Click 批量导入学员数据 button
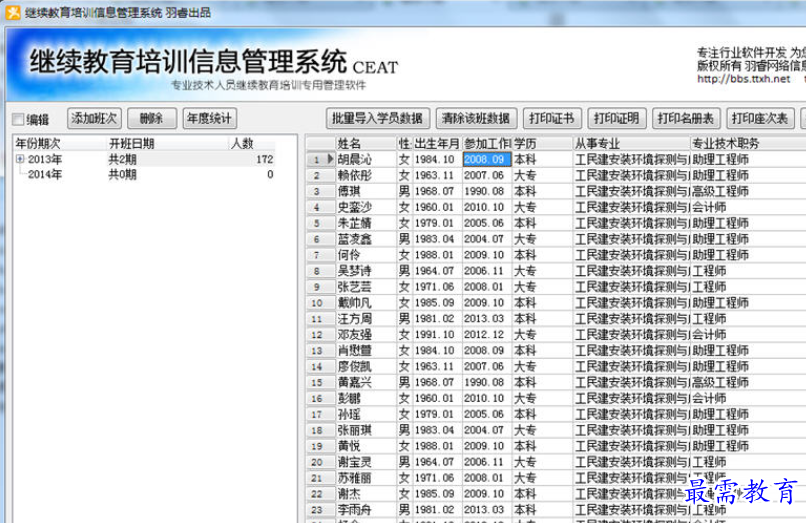 [377, 119]
